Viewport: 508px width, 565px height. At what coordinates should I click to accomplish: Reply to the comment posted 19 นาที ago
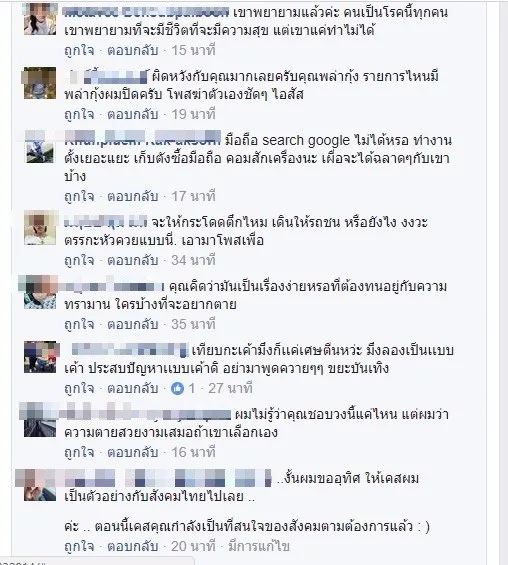tap(133, 115)
